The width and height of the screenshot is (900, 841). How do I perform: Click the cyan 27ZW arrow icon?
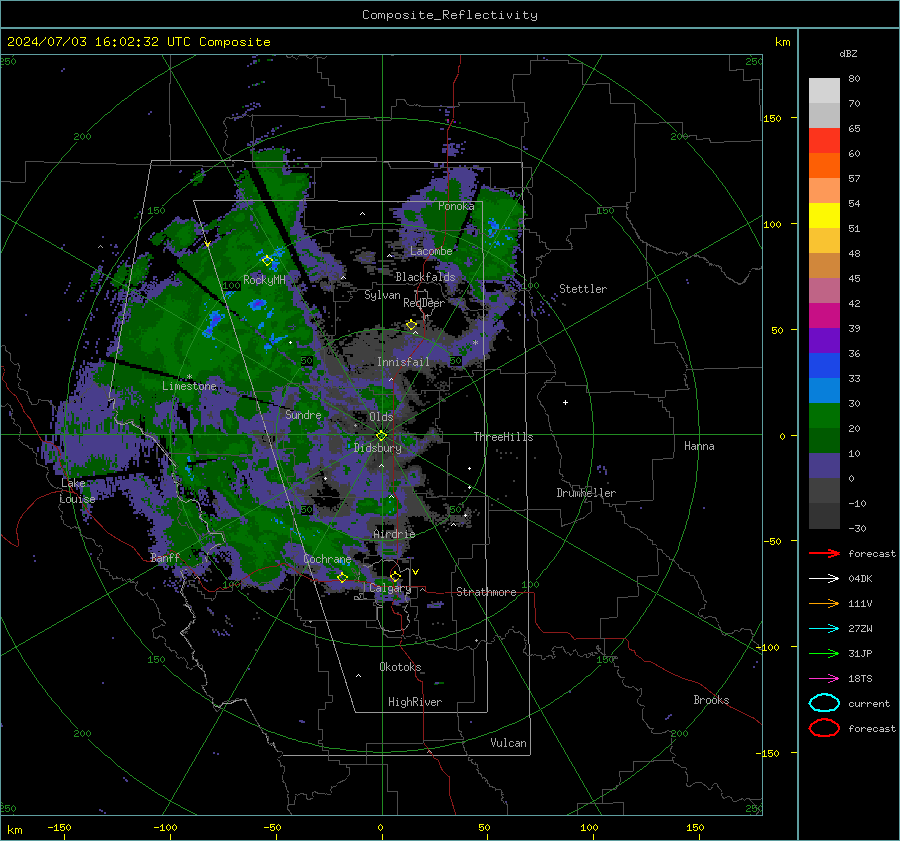[x=824, y=629]
